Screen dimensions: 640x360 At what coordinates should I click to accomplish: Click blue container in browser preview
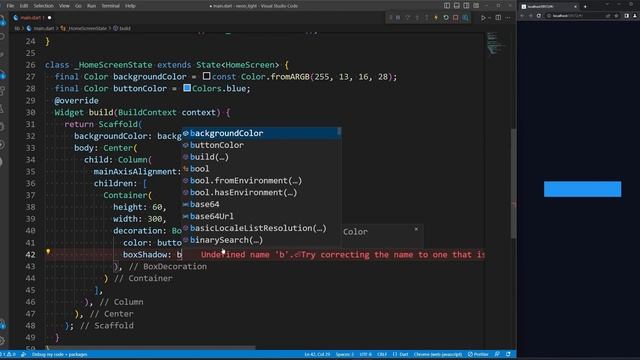[582, 189]
